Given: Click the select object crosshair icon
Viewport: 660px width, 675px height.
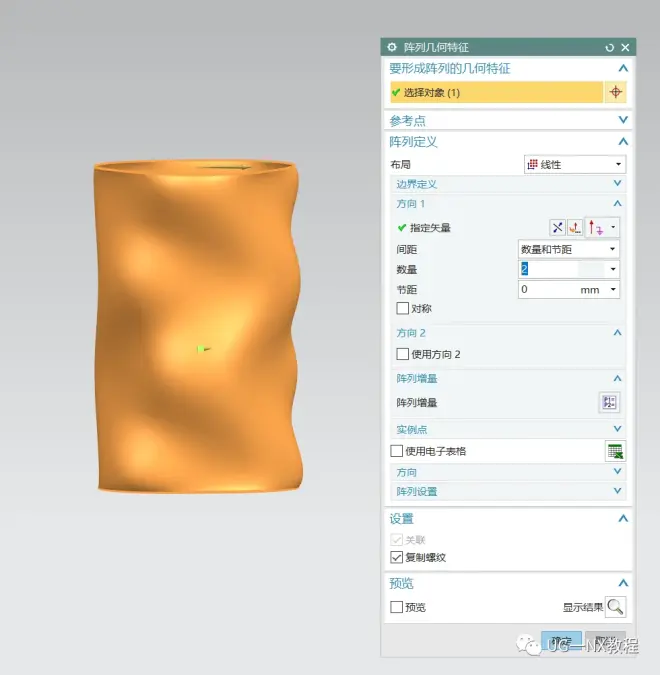Looking at the screenshot, I should click(616, 92).
